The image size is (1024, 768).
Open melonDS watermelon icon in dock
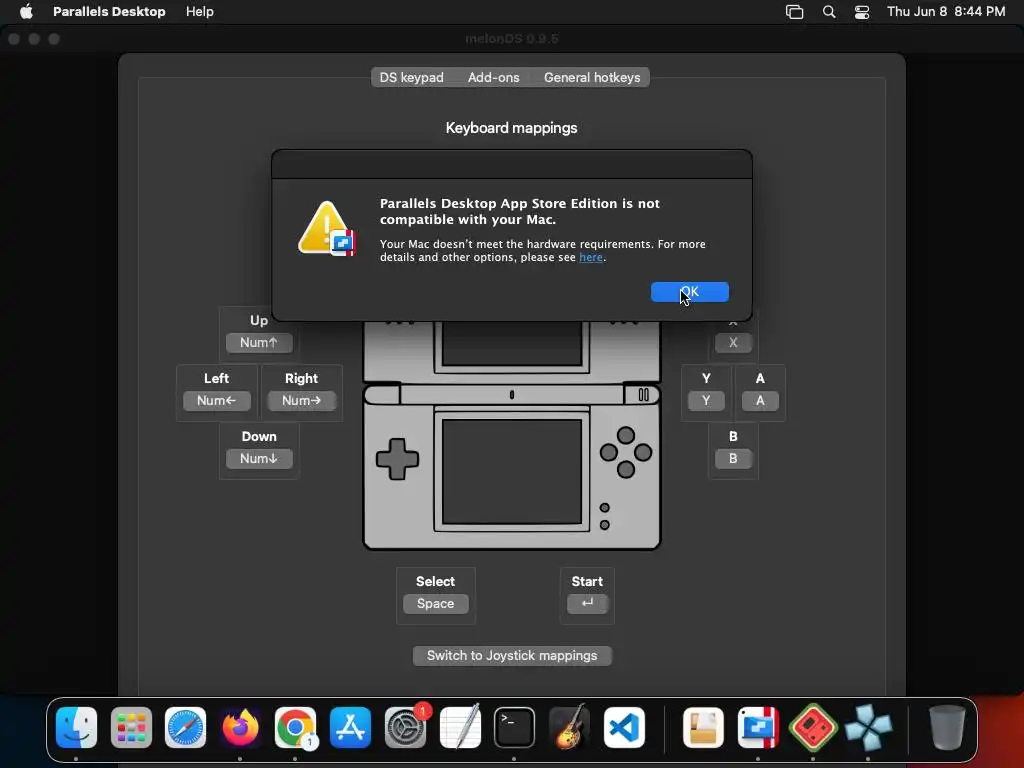(x=812, y=728)
